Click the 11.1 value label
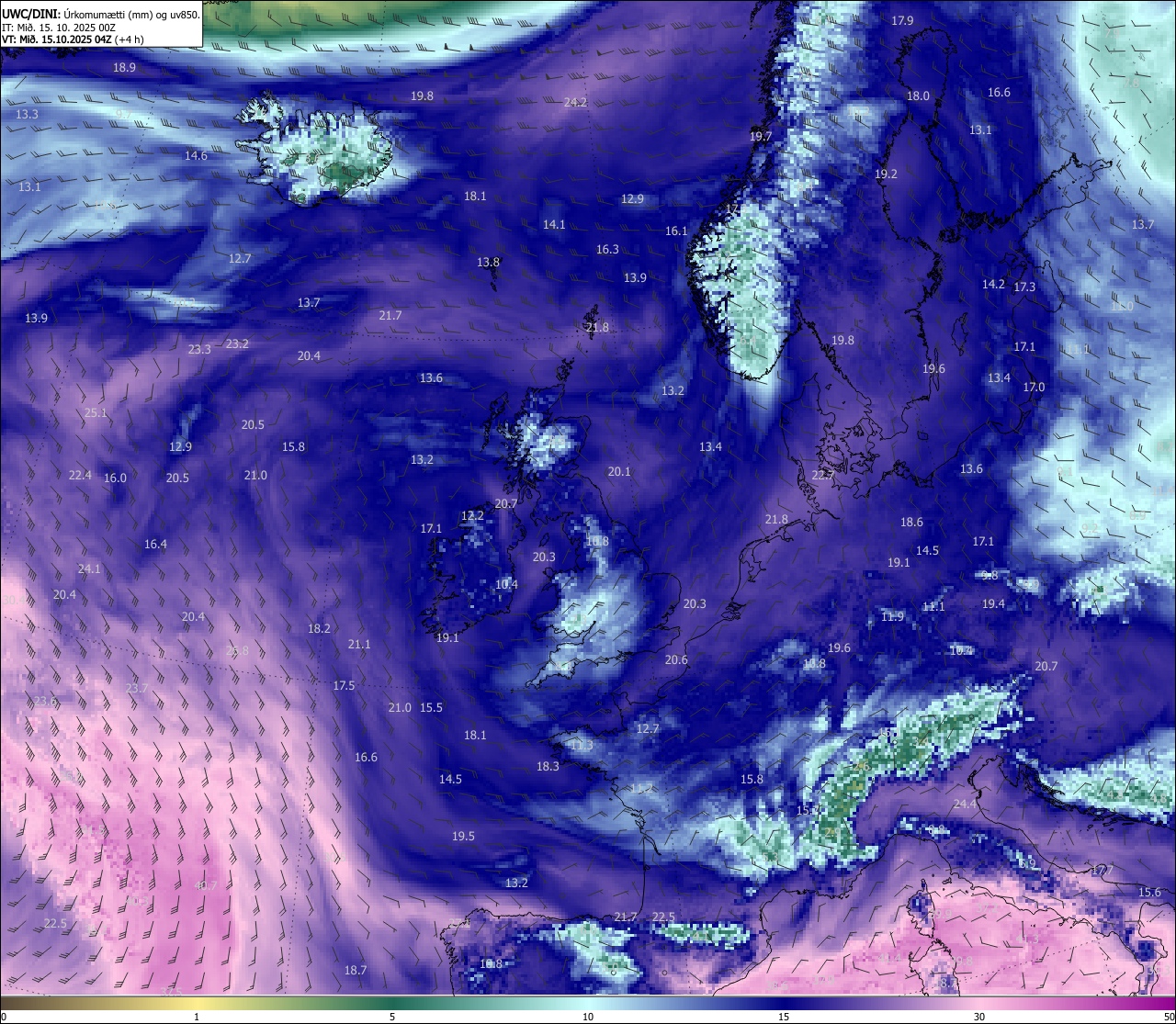1176x1024 pixels. click(x=933, y=606)
